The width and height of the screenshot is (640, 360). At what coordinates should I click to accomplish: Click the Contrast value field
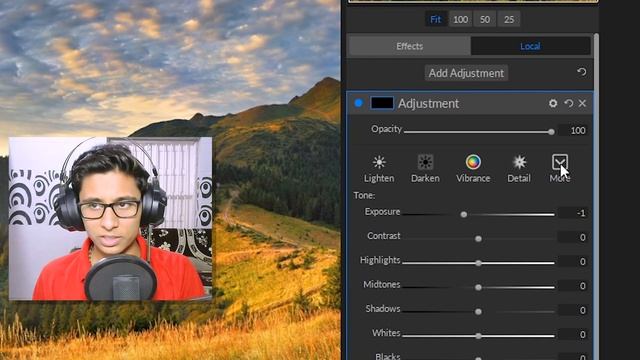tap(573, 237)
